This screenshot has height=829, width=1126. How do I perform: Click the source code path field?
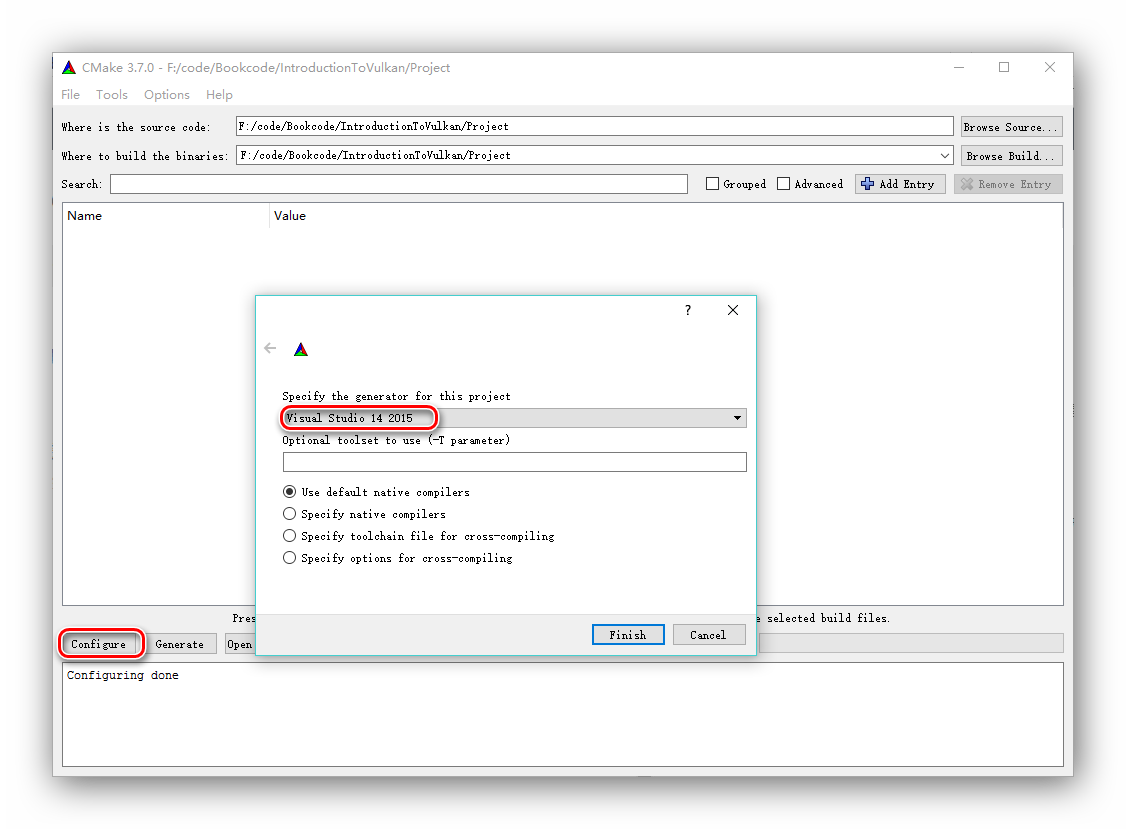(x=595, y=126)
